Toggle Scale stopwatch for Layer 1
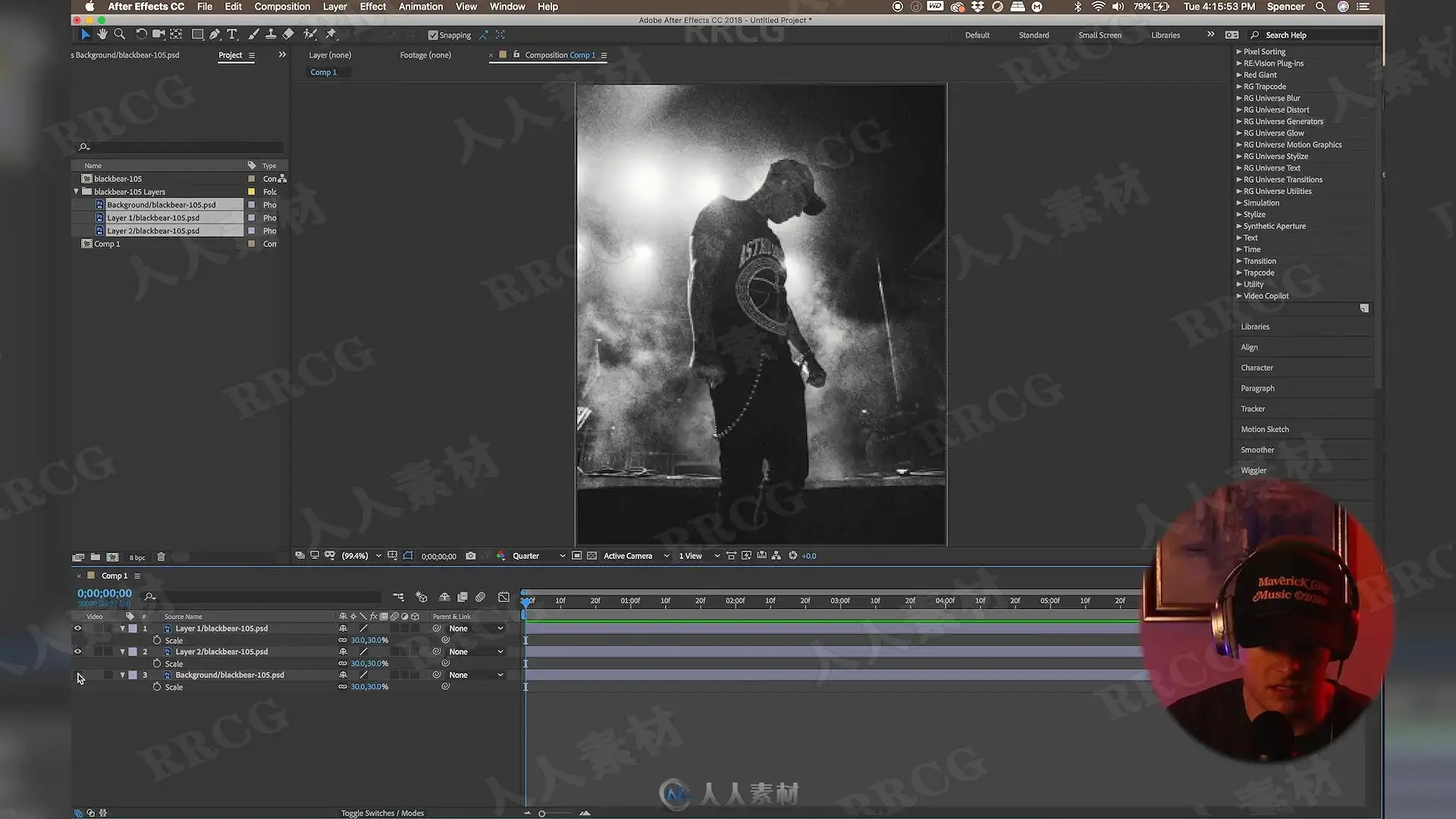The image size is (1456, 819). [157, 641]
